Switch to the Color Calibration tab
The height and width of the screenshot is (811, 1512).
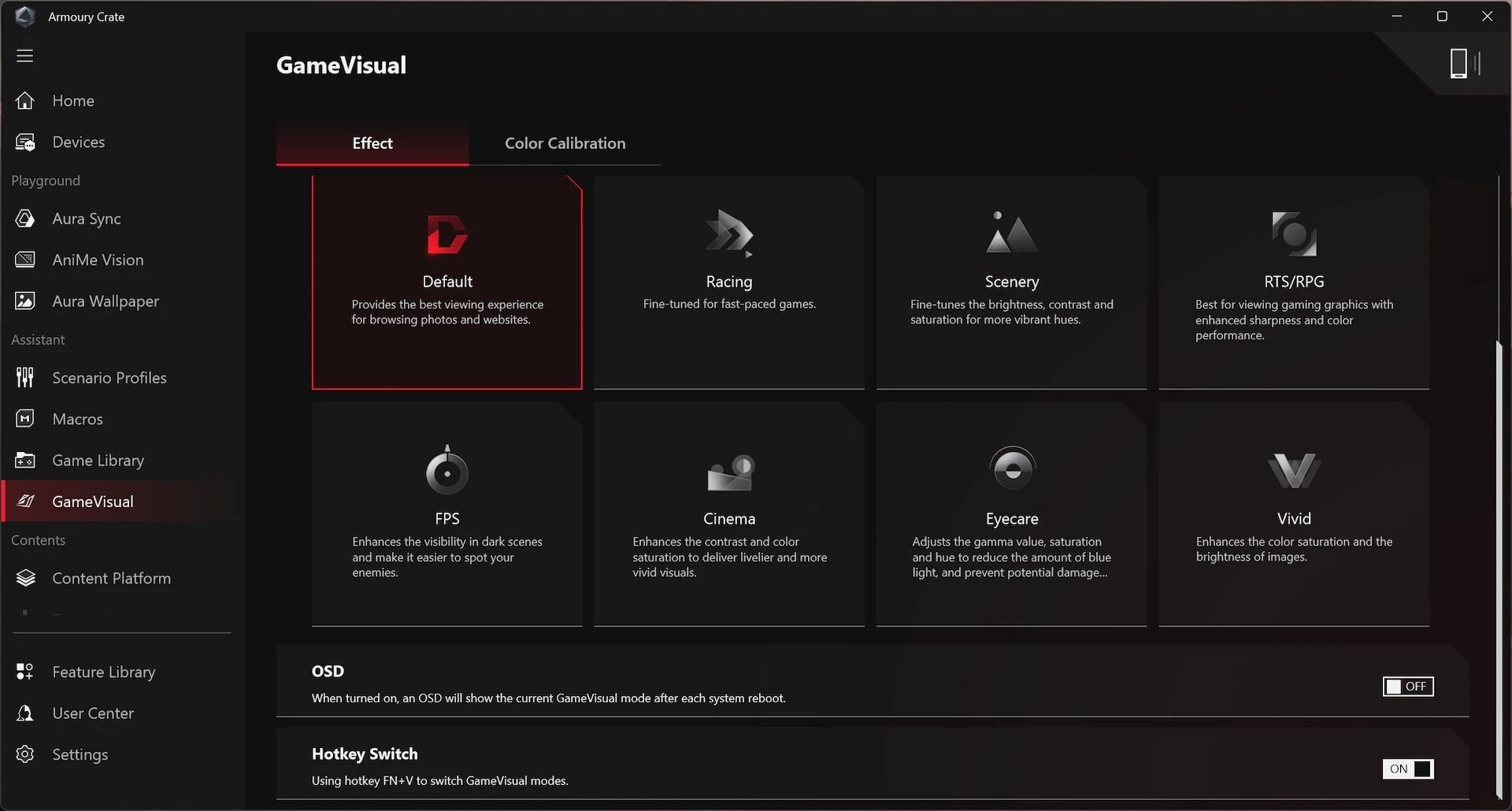[565, 143]
